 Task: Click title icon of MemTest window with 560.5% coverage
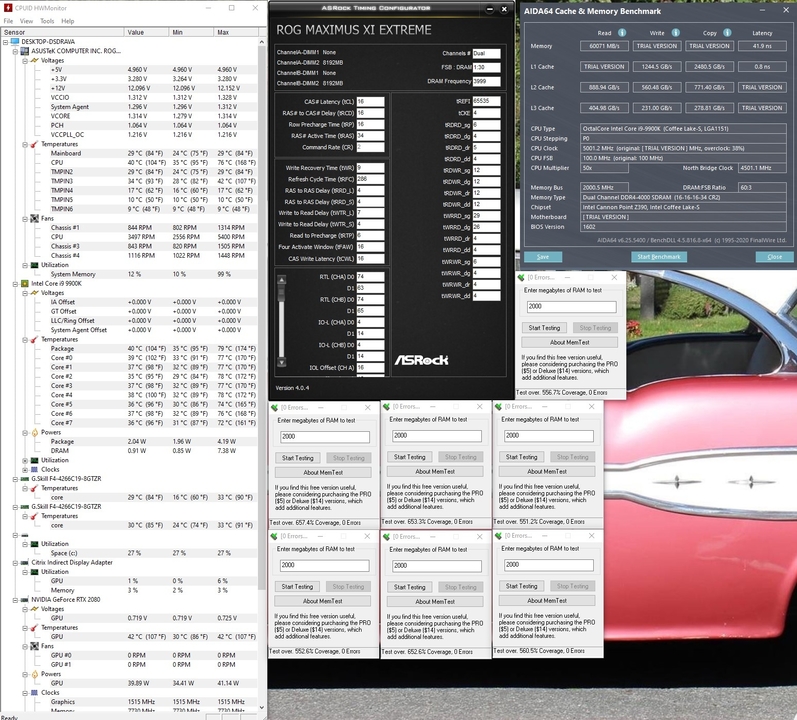click(x=498, y=536)
